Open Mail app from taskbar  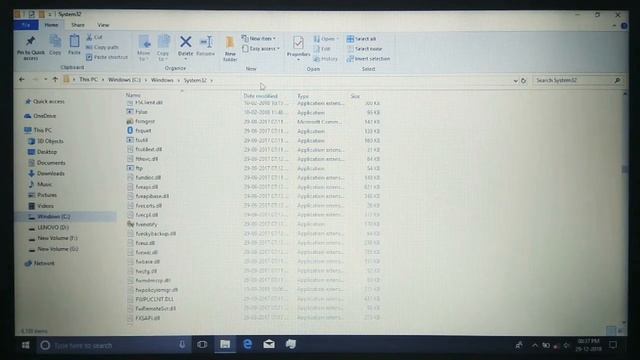point(269,344)
